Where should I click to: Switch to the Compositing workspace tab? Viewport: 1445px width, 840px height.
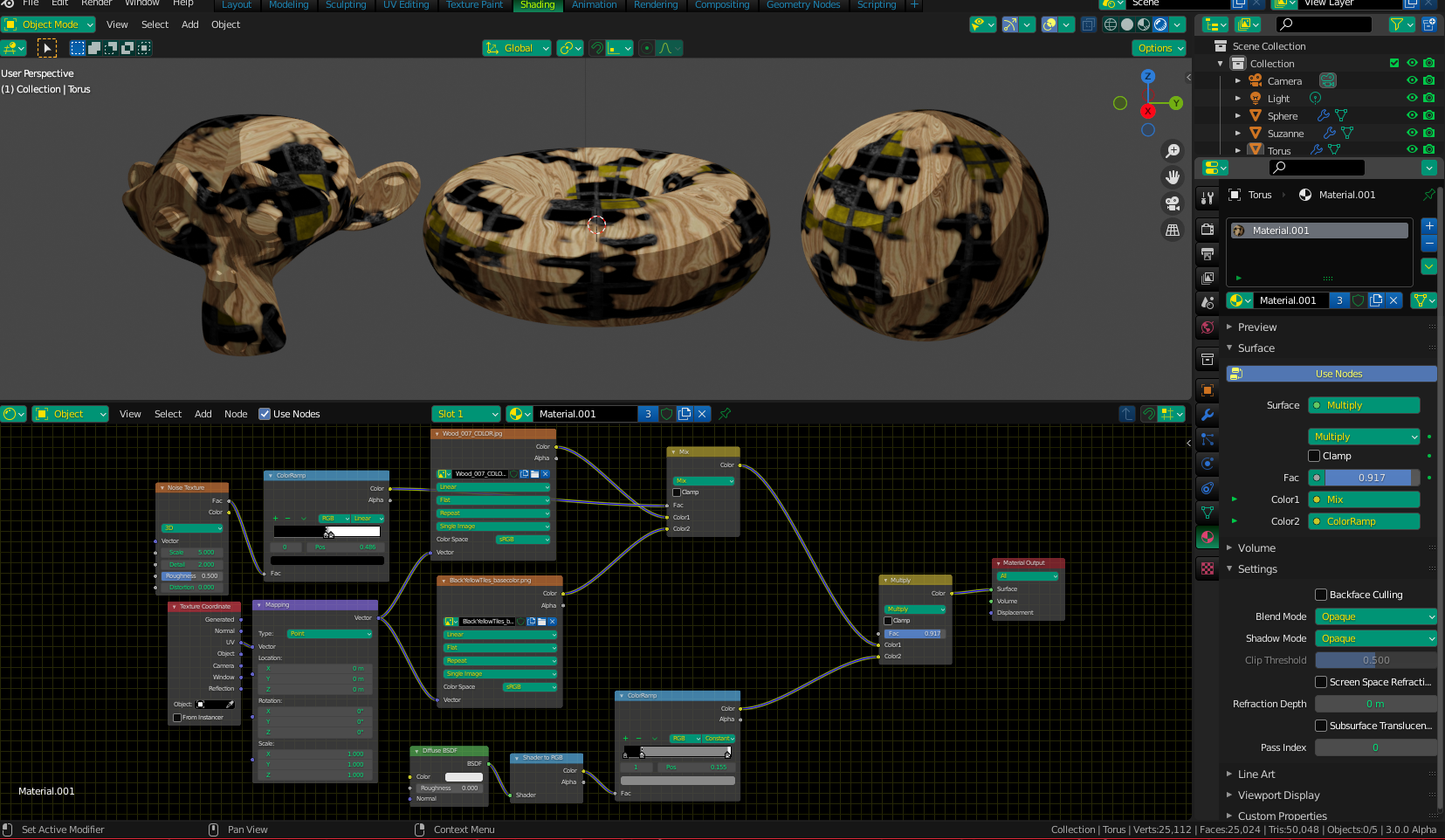(x=721, y=5)
